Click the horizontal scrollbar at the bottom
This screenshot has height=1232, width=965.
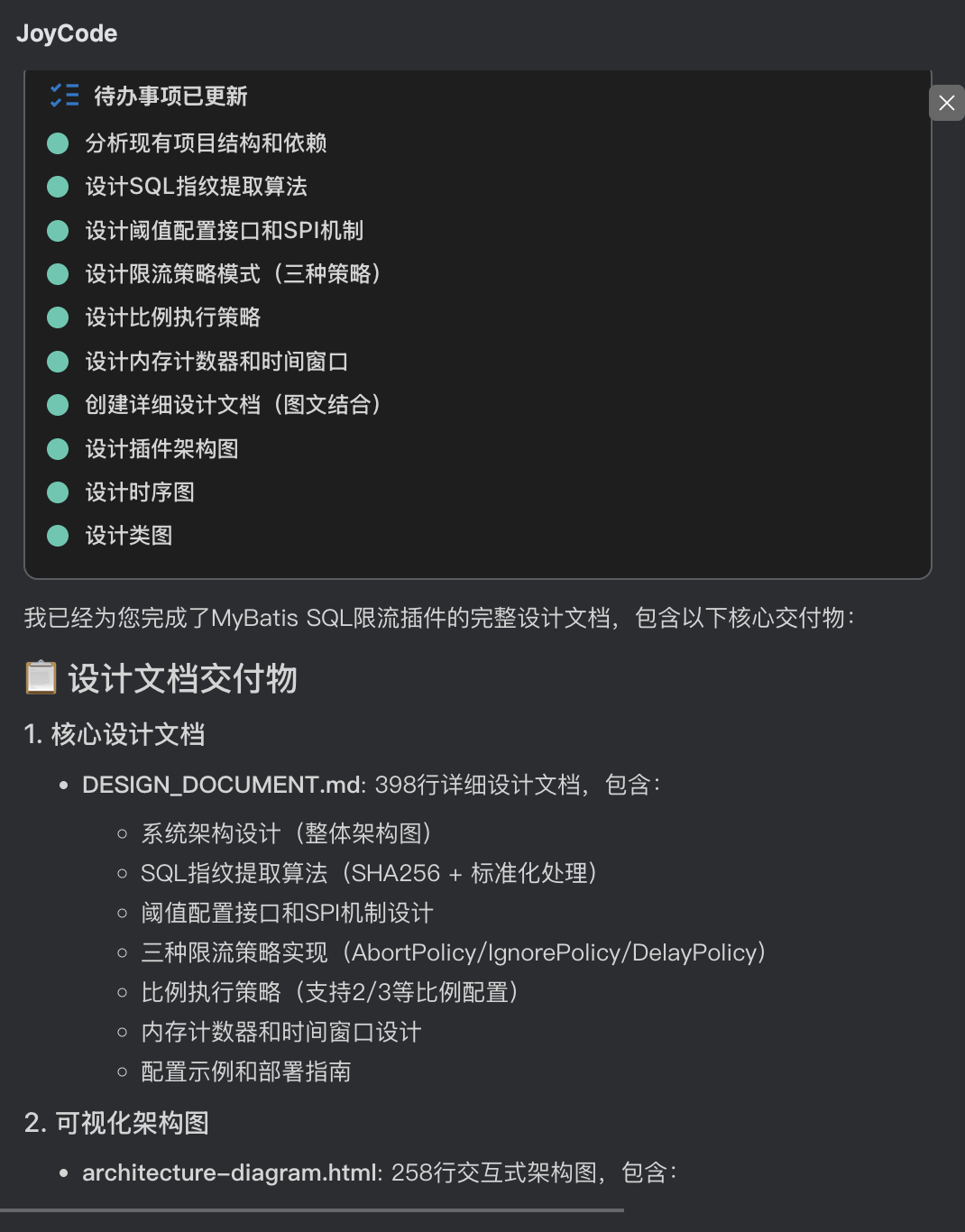(x=311, y=1210)
